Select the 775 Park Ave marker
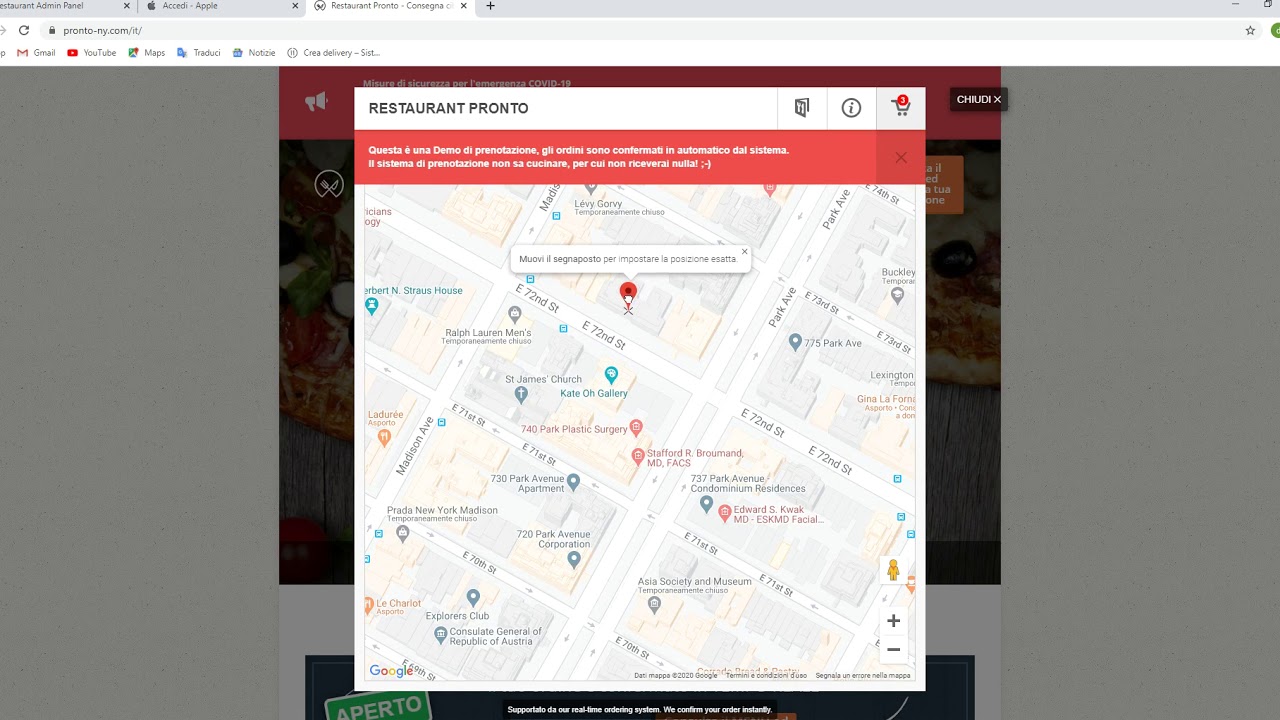The width and height of the screenshot is (1280, 720). click(795, 342)
